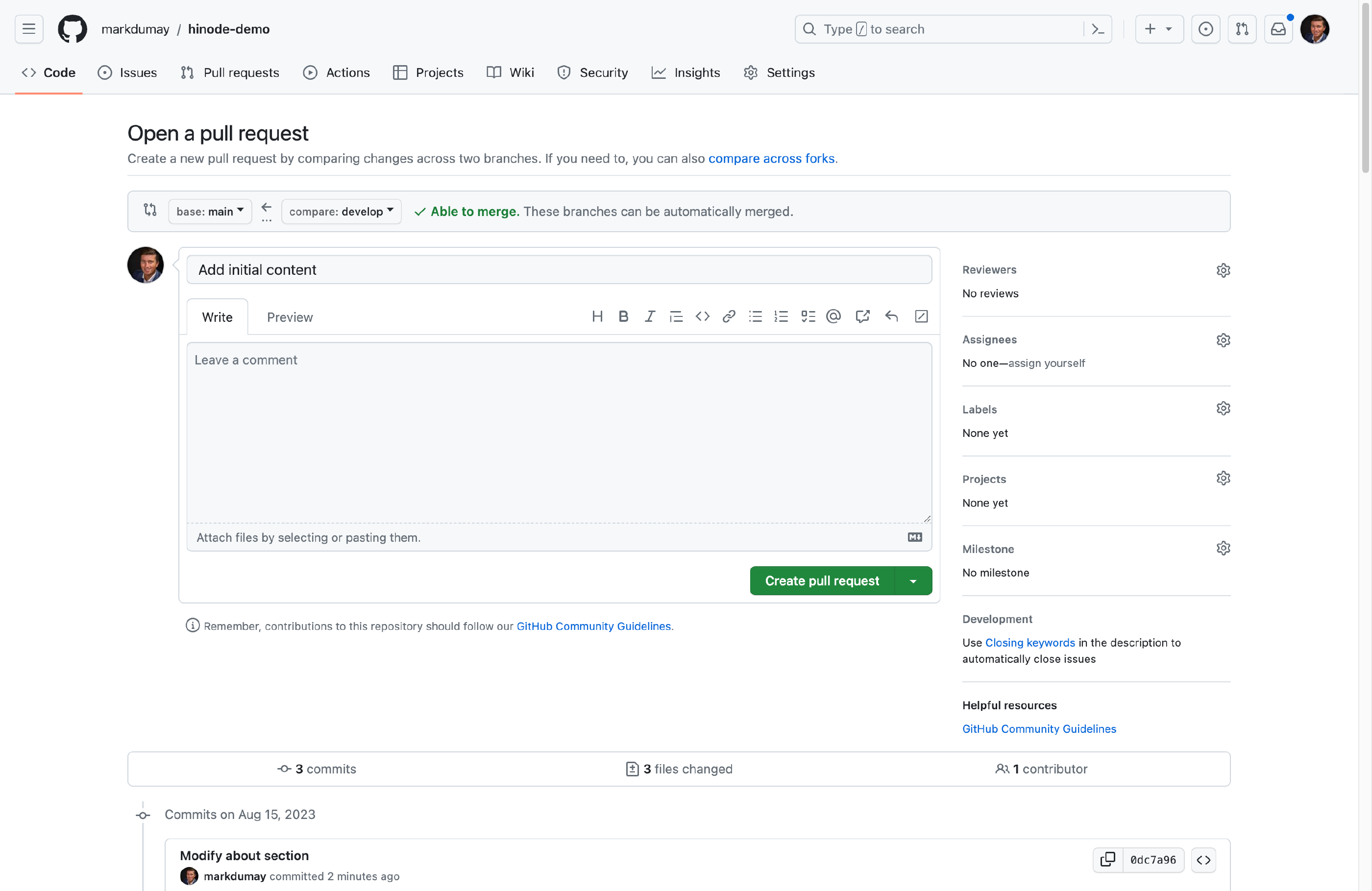Insert a link using the link icon

pos(729,316)
